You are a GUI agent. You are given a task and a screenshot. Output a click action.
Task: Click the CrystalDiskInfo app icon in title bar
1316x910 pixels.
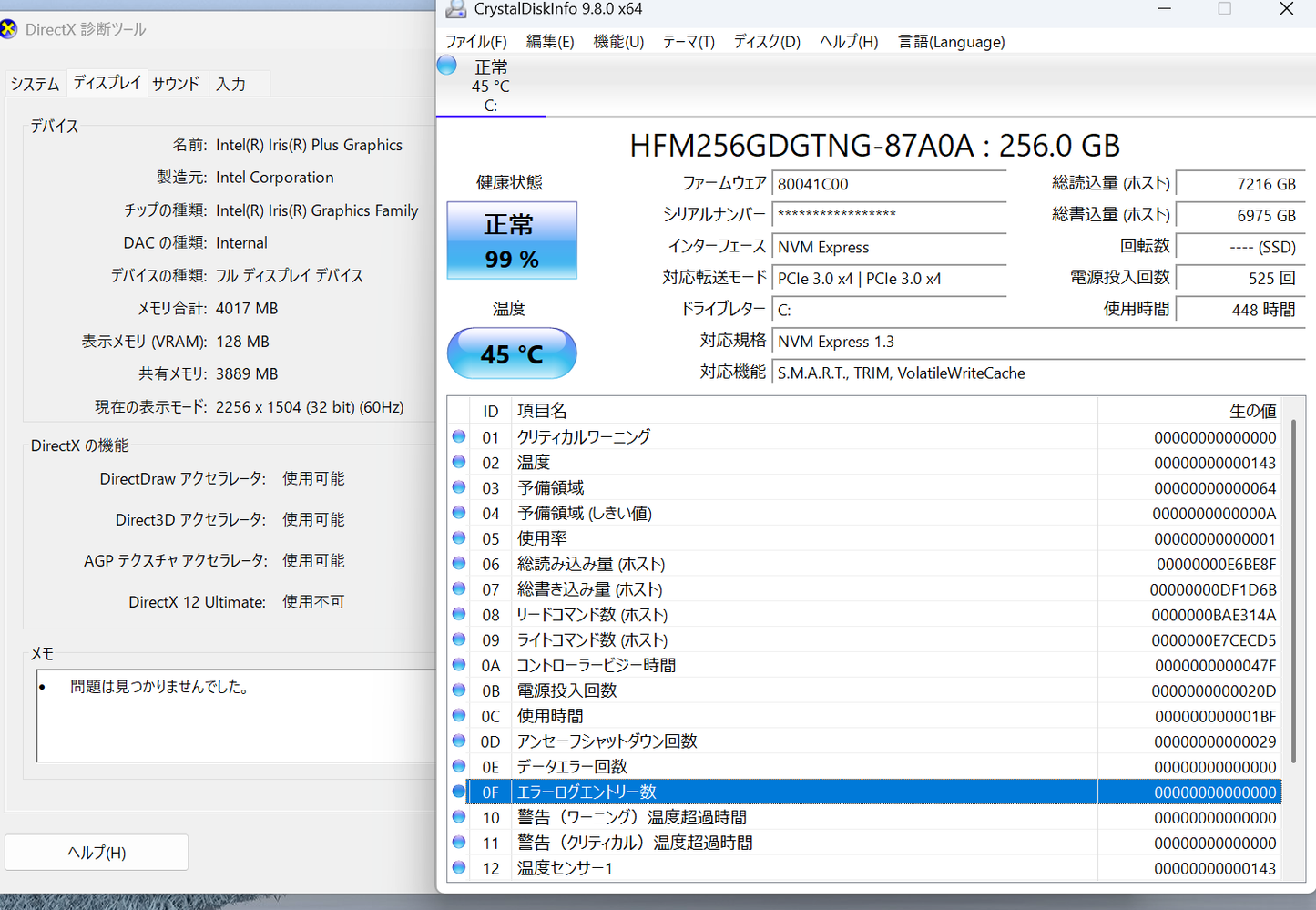click(x=455, y=9)
